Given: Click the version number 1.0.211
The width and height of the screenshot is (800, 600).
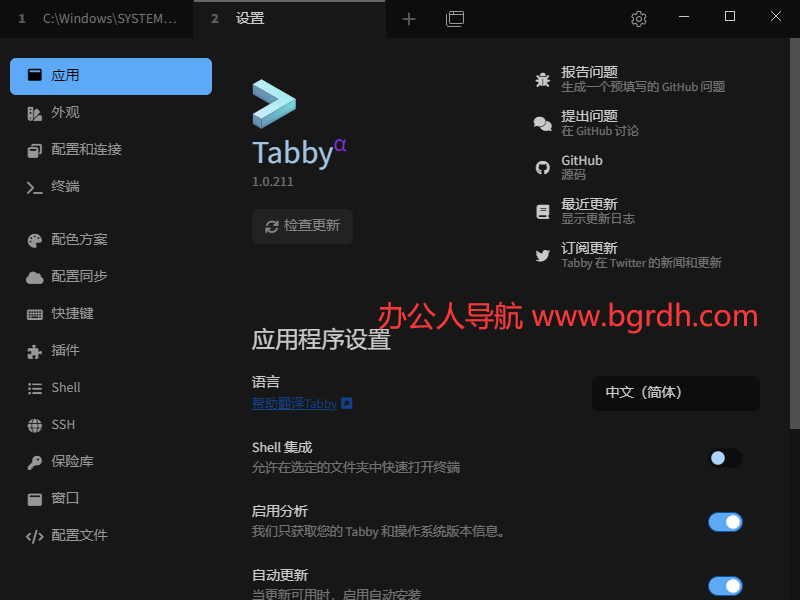Looking at the screenshot, I should [273, 182].
